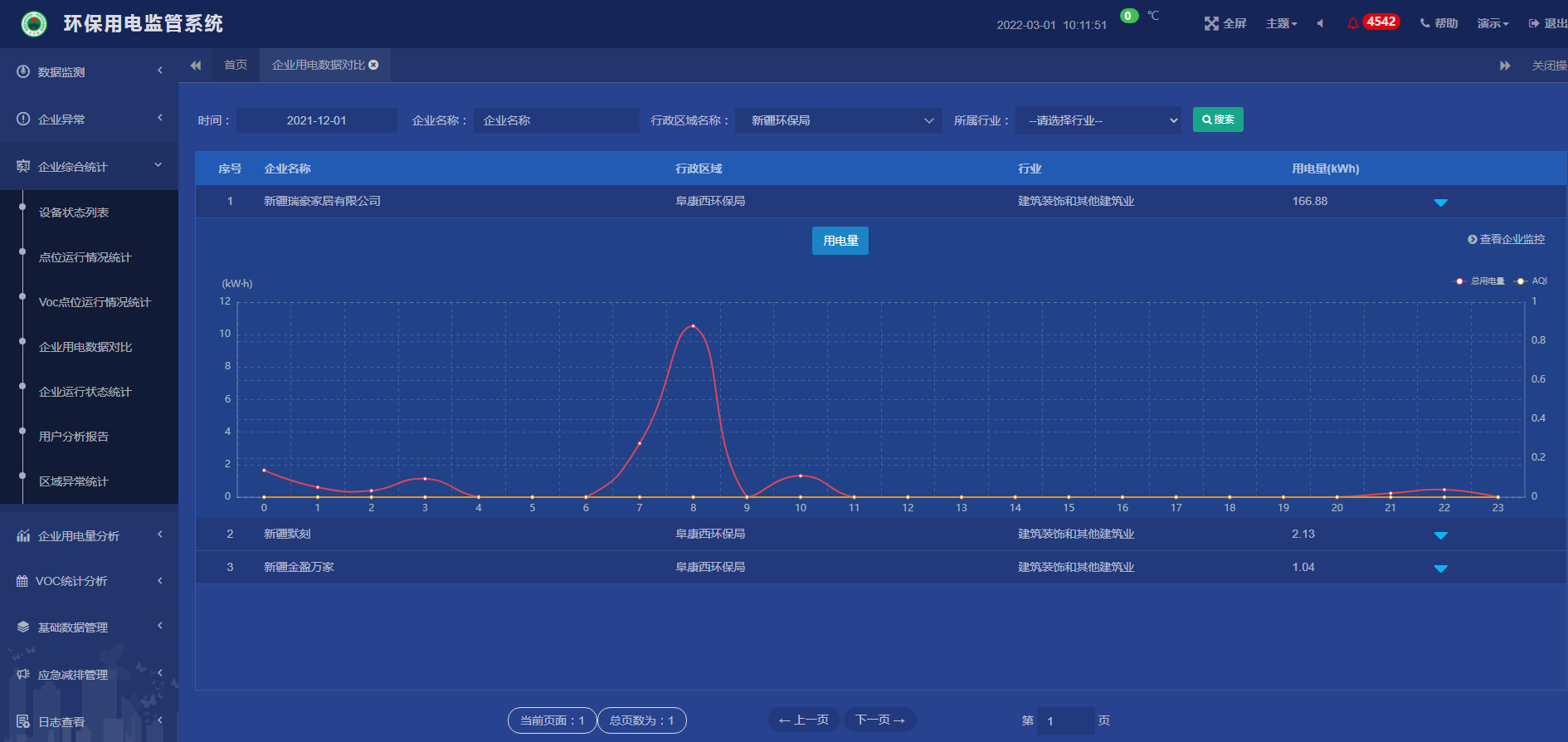Image resolution: width=1568 pixels, height=742 pixels.
Task: Expand the 新疆默刻 row details
Action: click(x=1440, y=535)
